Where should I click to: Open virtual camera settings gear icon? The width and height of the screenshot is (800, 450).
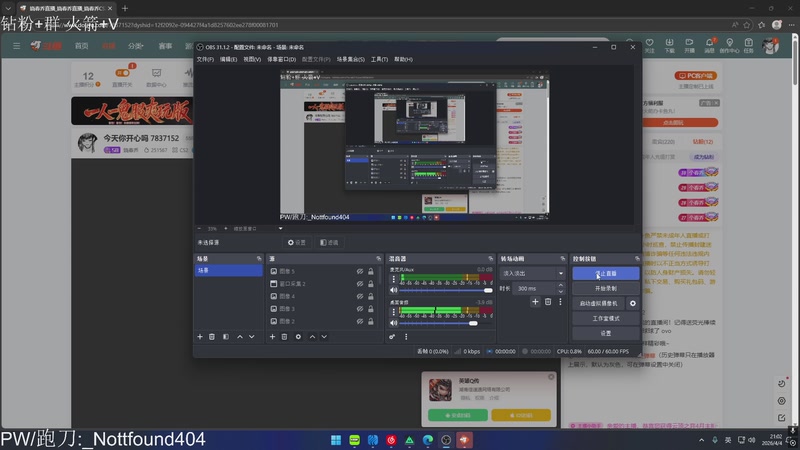[x=633, y=303]
